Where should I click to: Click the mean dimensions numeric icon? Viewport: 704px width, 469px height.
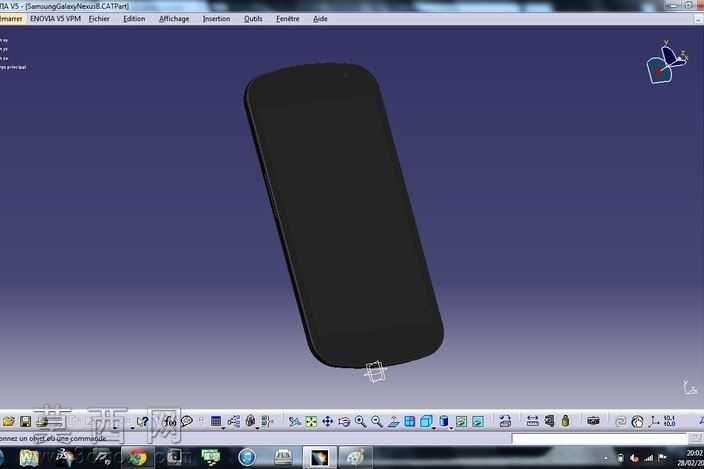[669, 421]
